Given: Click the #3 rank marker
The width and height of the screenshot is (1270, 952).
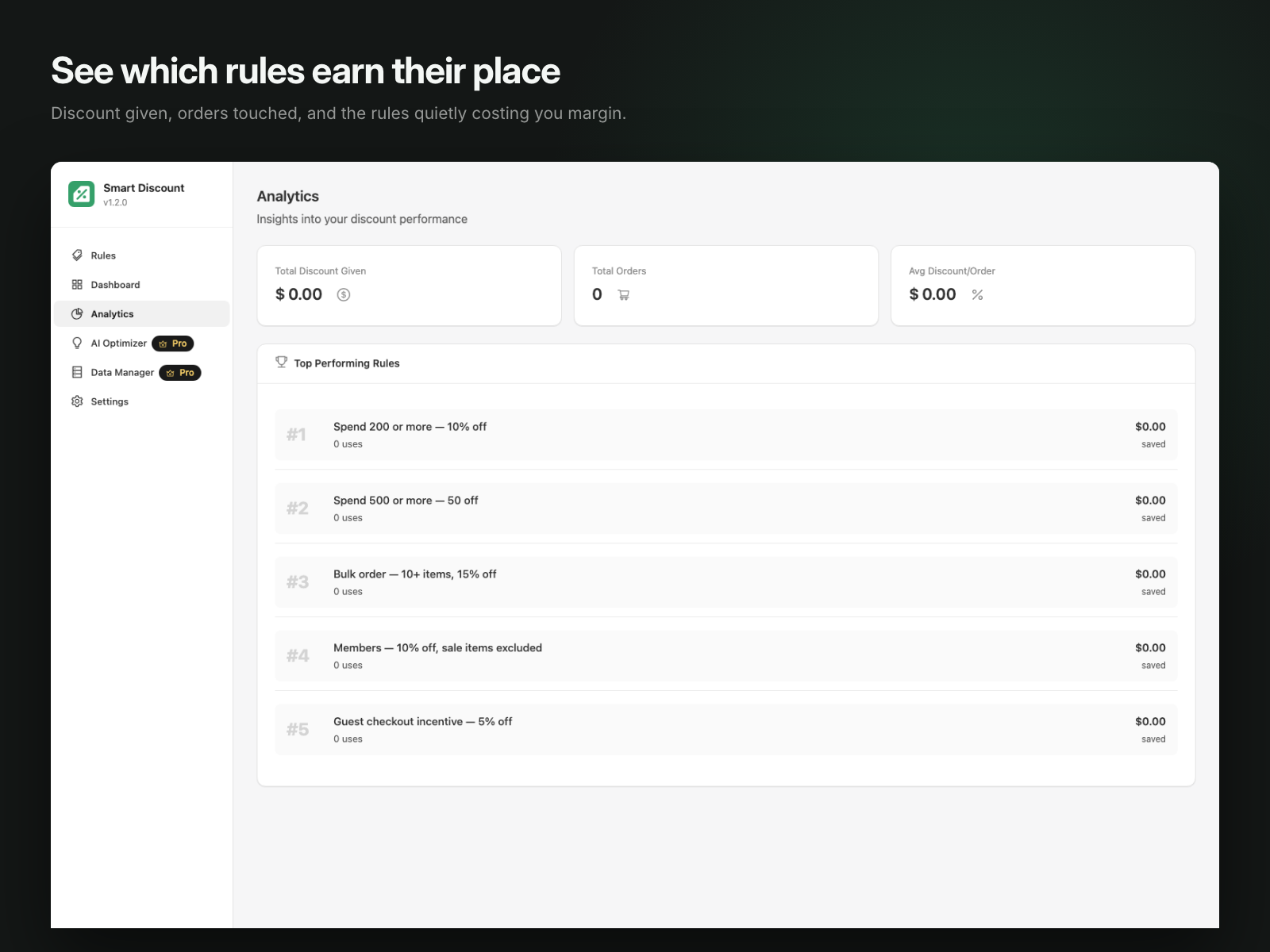Looking at the screenshot, I should pos(298,582).
